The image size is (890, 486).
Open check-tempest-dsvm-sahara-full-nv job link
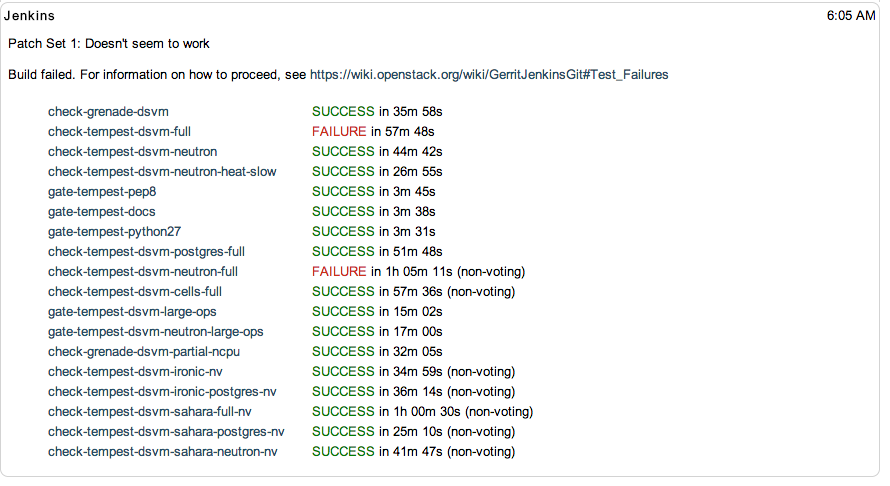click(149, 411)
